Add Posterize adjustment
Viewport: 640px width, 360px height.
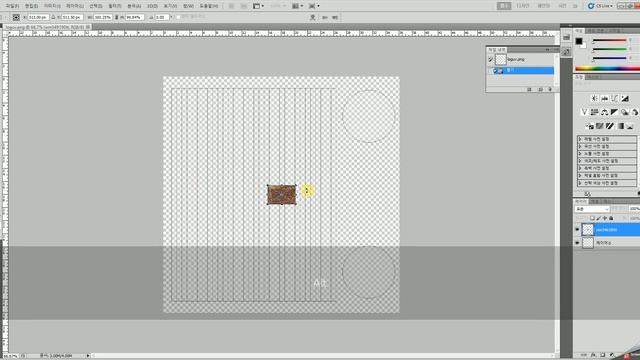[600, 126]
